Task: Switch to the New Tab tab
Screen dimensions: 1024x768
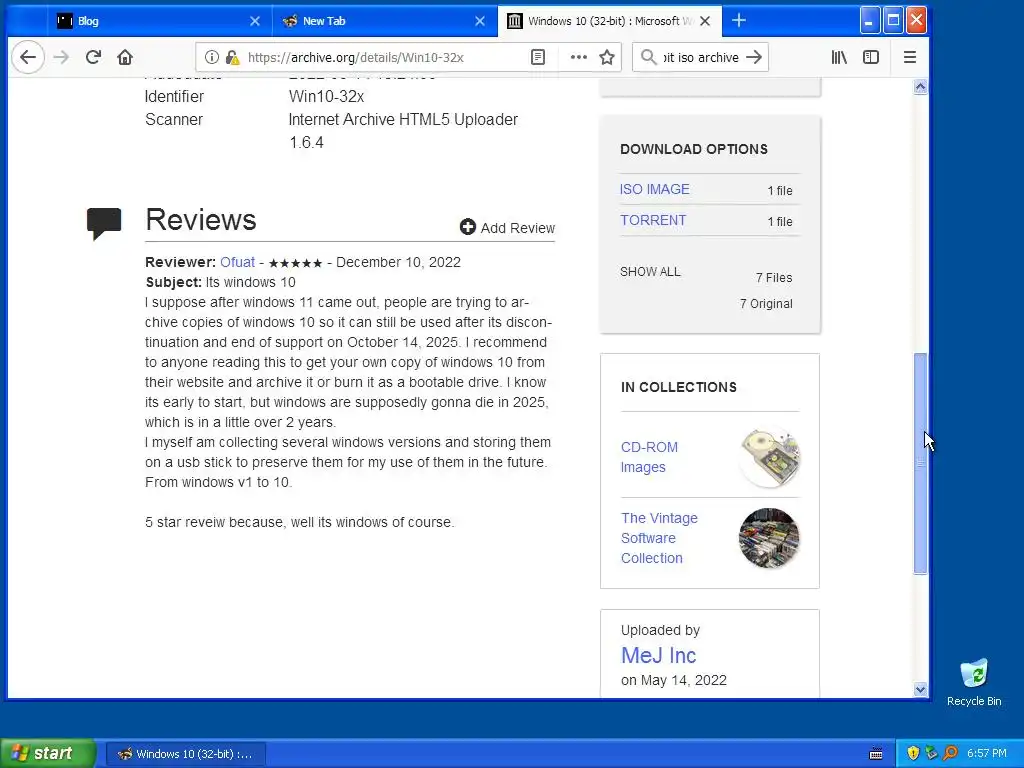Action: [384, 21]
